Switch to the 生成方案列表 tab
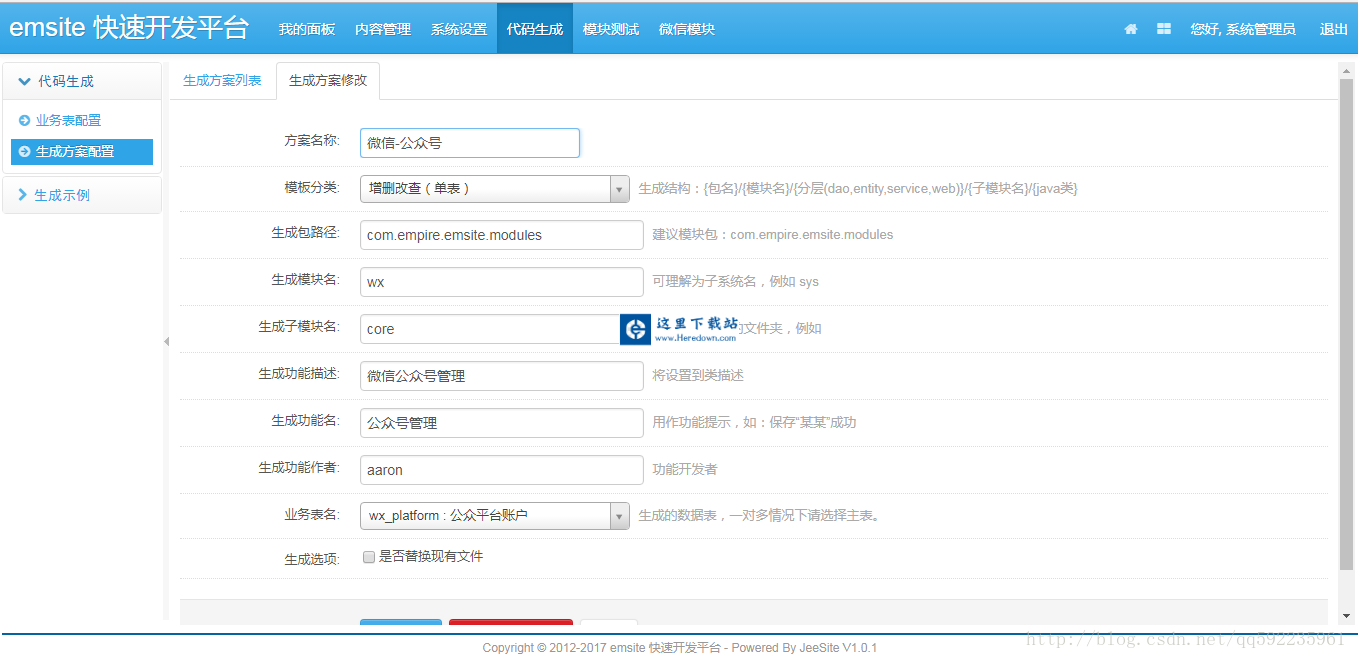This screenshot has width=1358, height=659. (x=222, y=81)
